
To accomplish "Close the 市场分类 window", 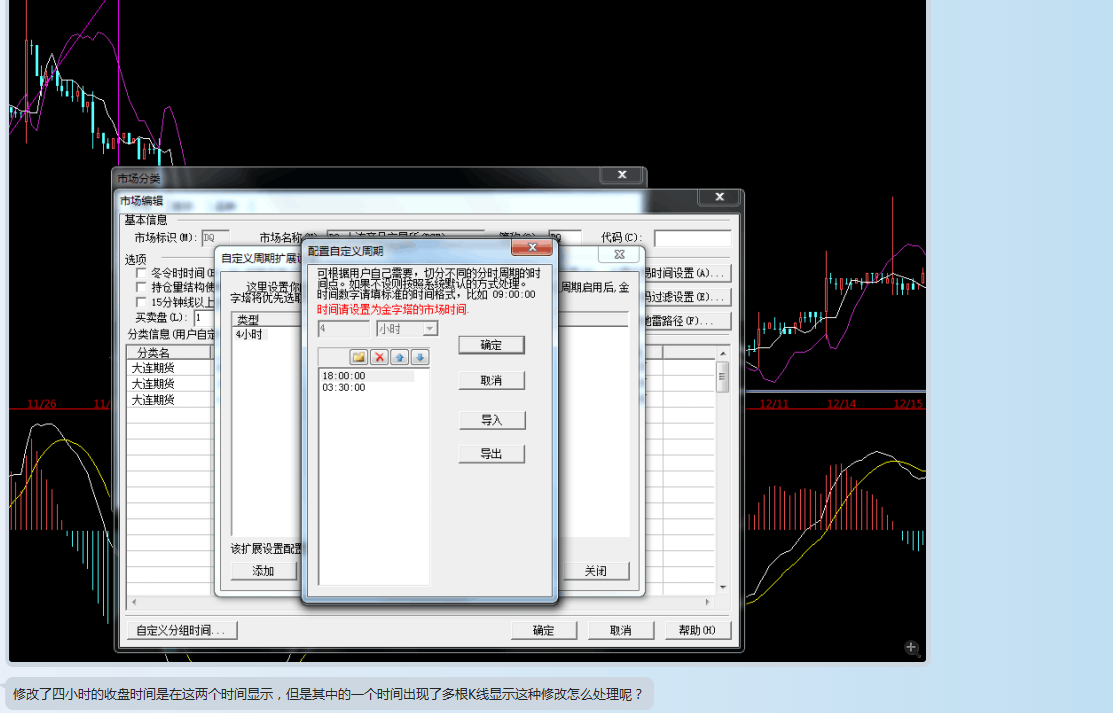I will coord(621,175).
